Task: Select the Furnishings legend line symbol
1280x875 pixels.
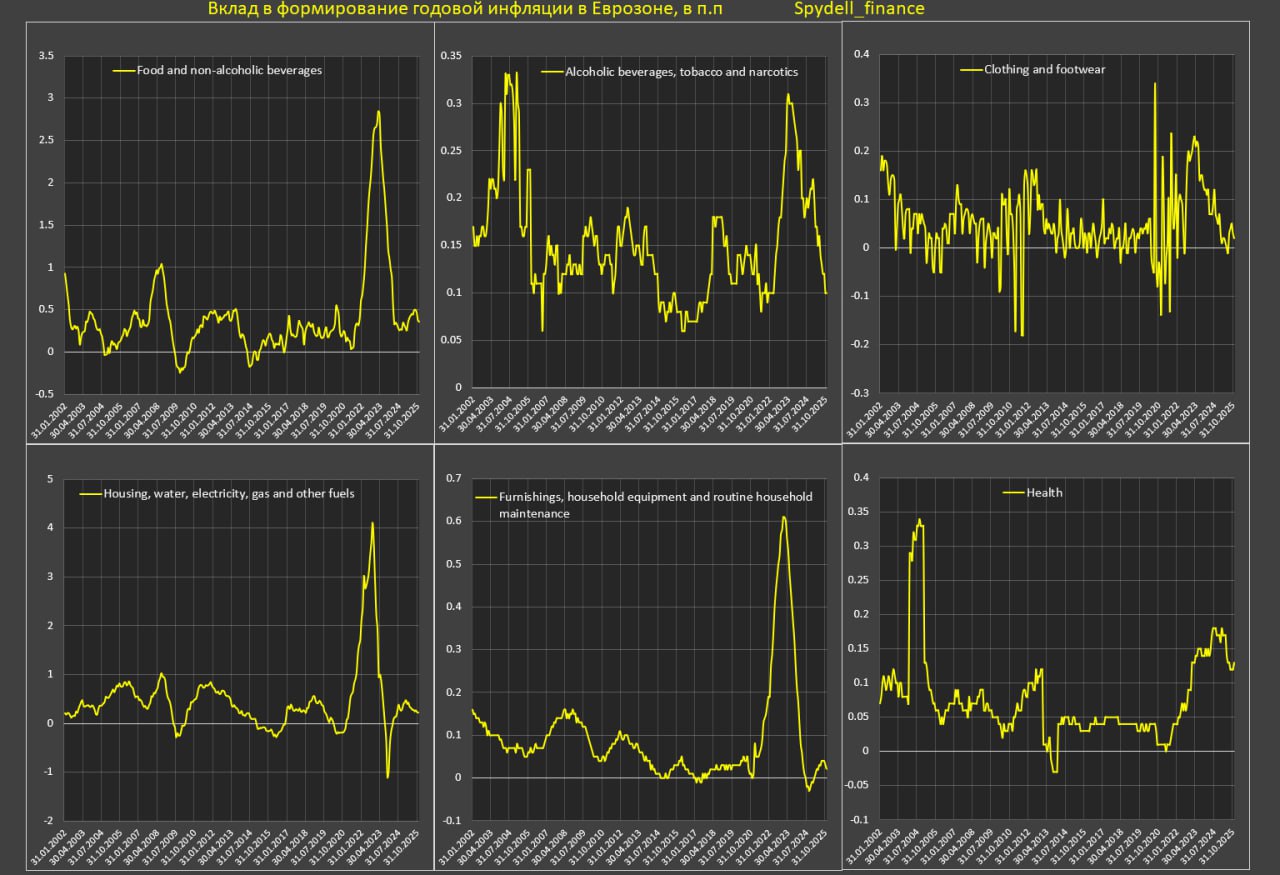Action: tap(485, 496)
